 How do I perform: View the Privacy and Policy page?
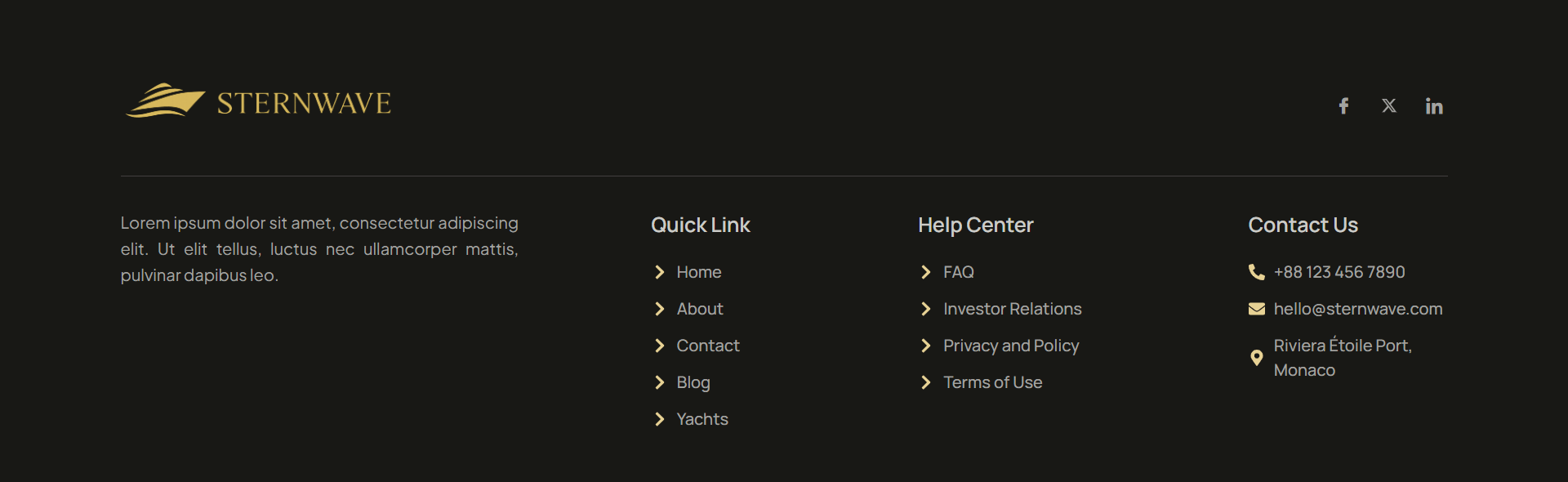point(1011,346)
